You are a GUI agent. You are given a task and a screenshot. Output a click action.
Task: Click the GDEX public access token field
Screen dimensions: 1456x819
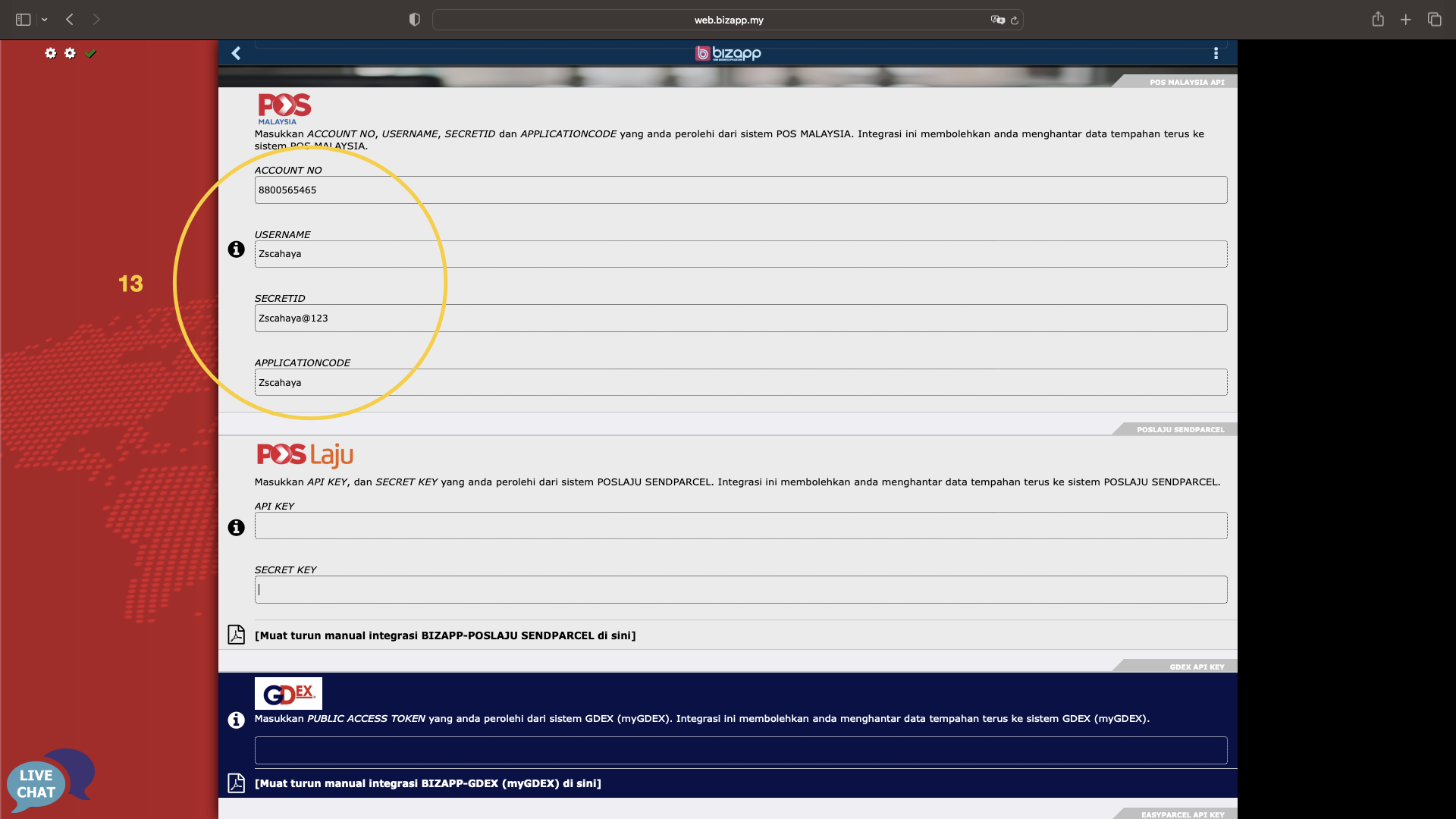pos(741,751)
